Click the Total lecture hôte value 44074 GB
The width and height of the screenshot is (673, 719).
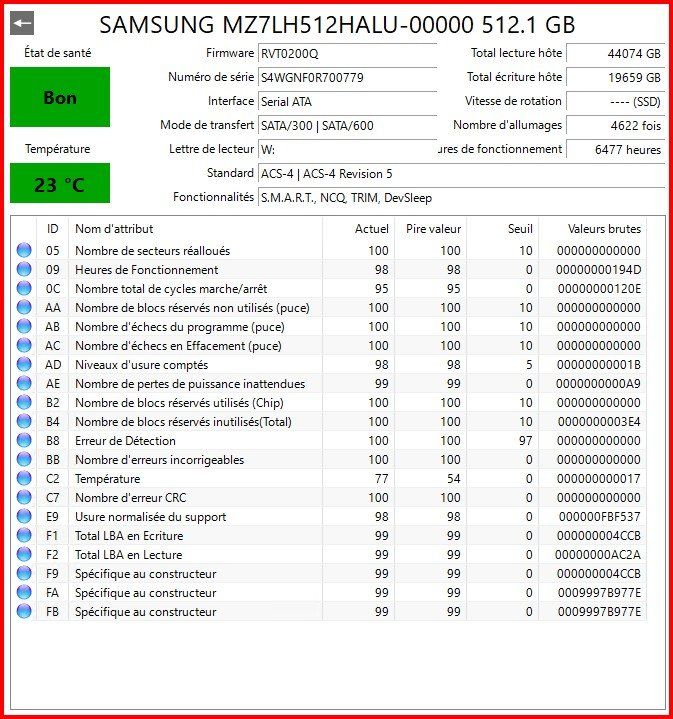(615, 53)
